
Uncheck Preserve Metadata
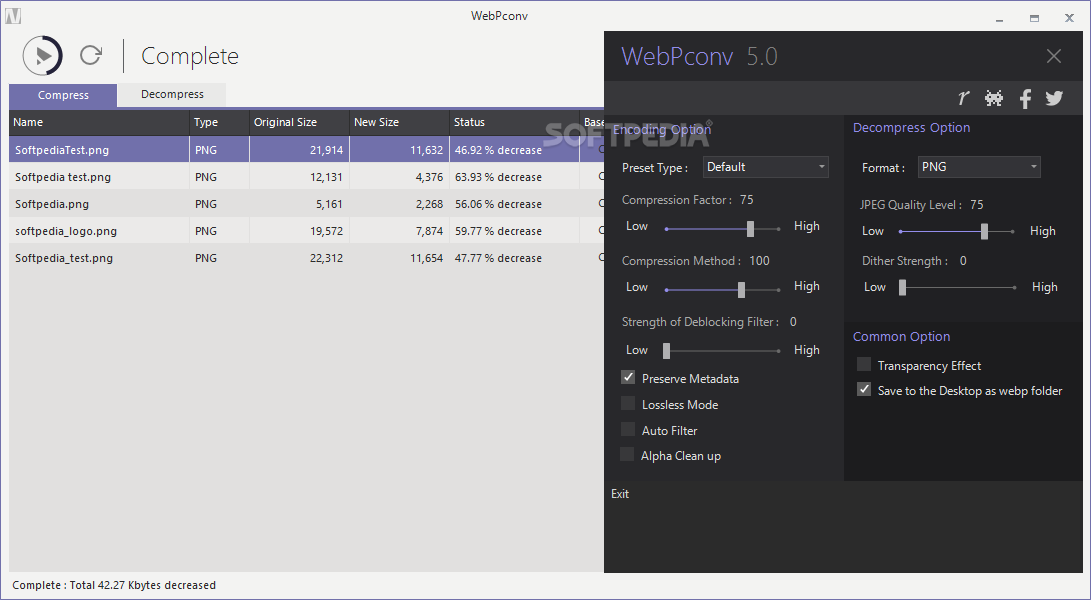coord(628,377)
